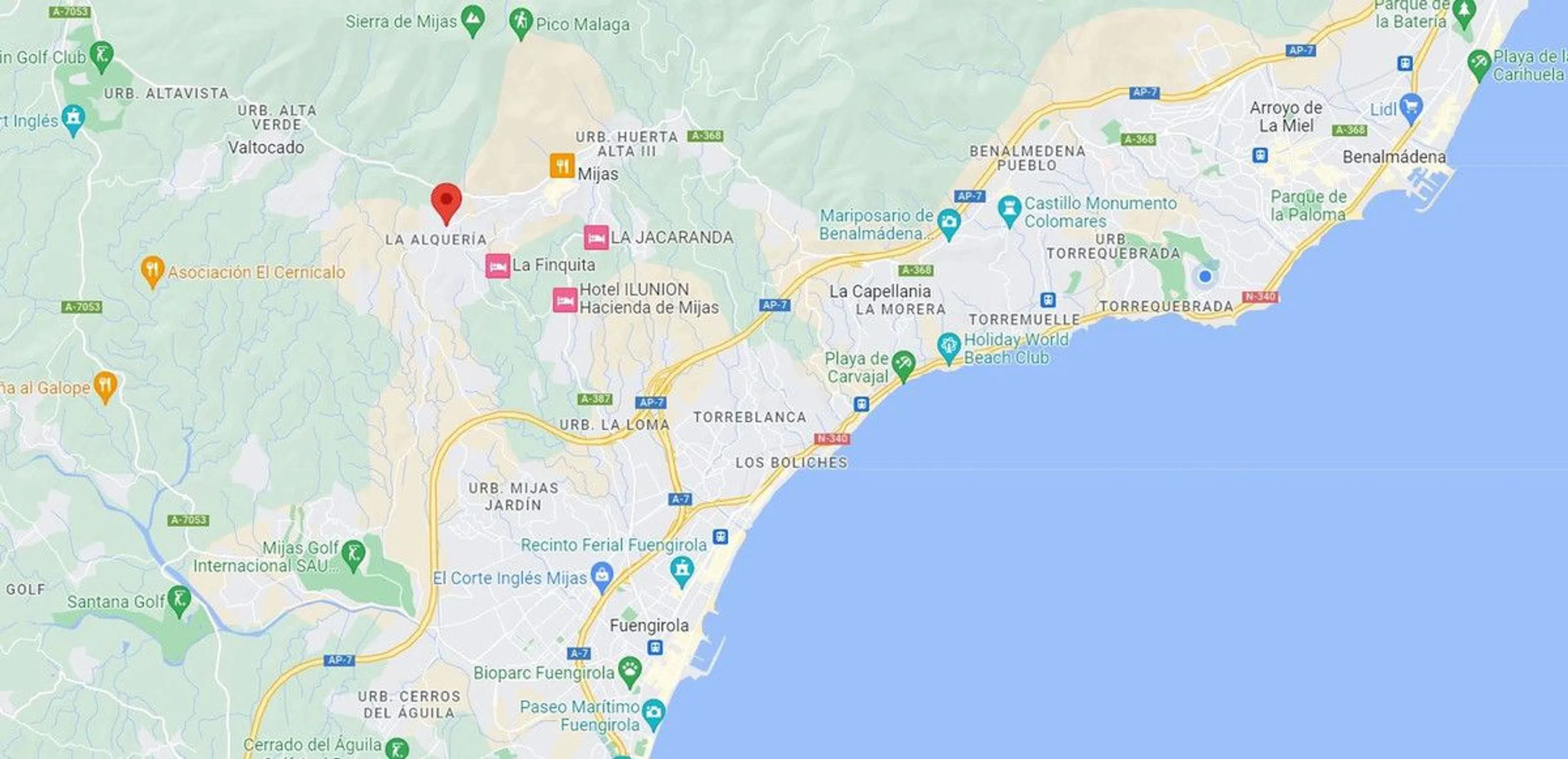Open Recinto Ferial Fuengirola castle icon

(681, 572)
